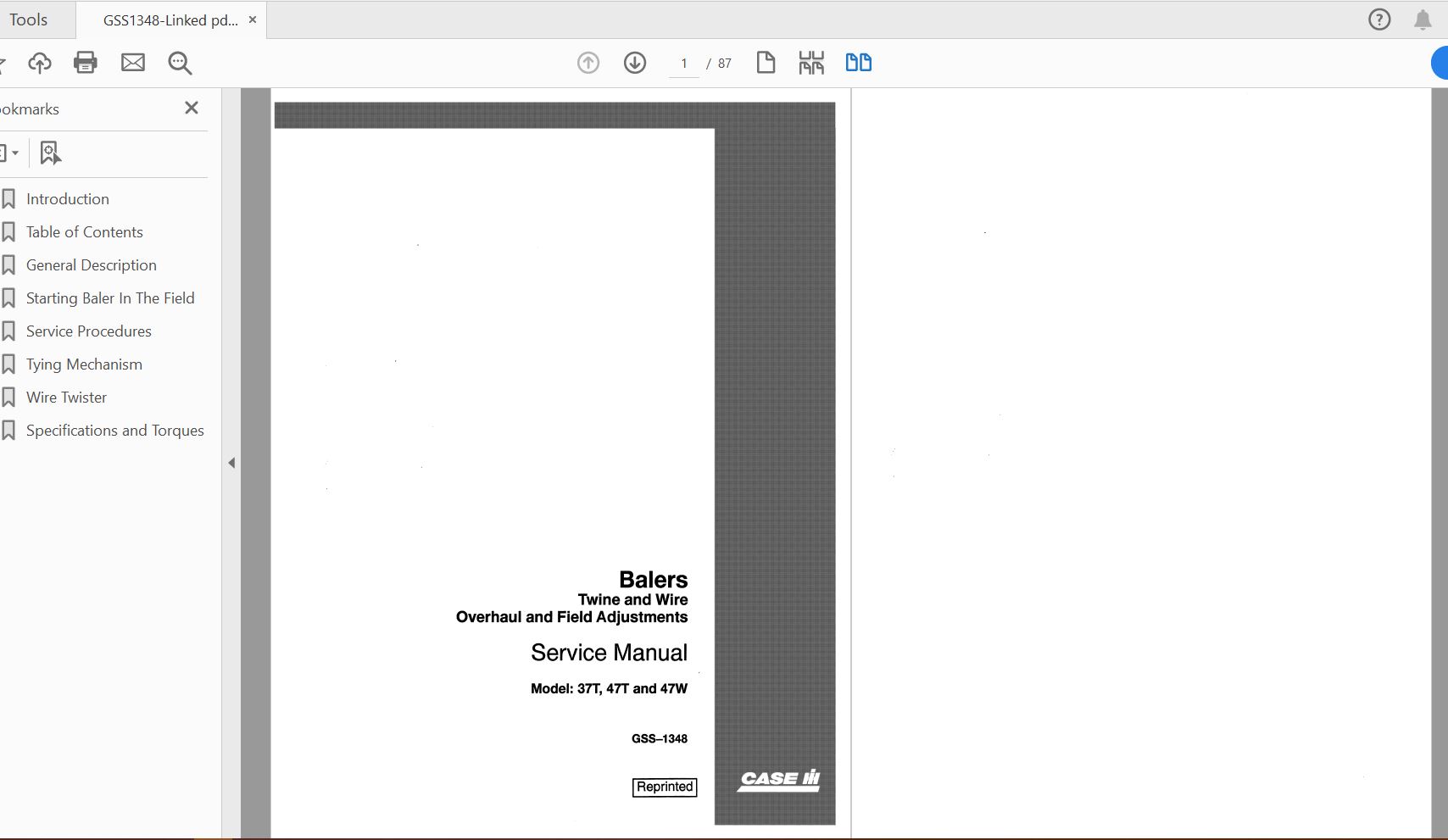This screenshot has height=840, width=1448.
Task: Print the document using printer icon
Action: pyautogui.click(x=86, y=63)
